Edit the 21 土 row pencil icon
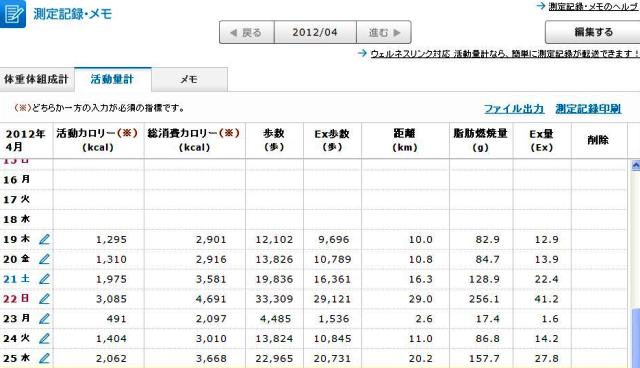 pyautogui.click(x=44, y=279)
